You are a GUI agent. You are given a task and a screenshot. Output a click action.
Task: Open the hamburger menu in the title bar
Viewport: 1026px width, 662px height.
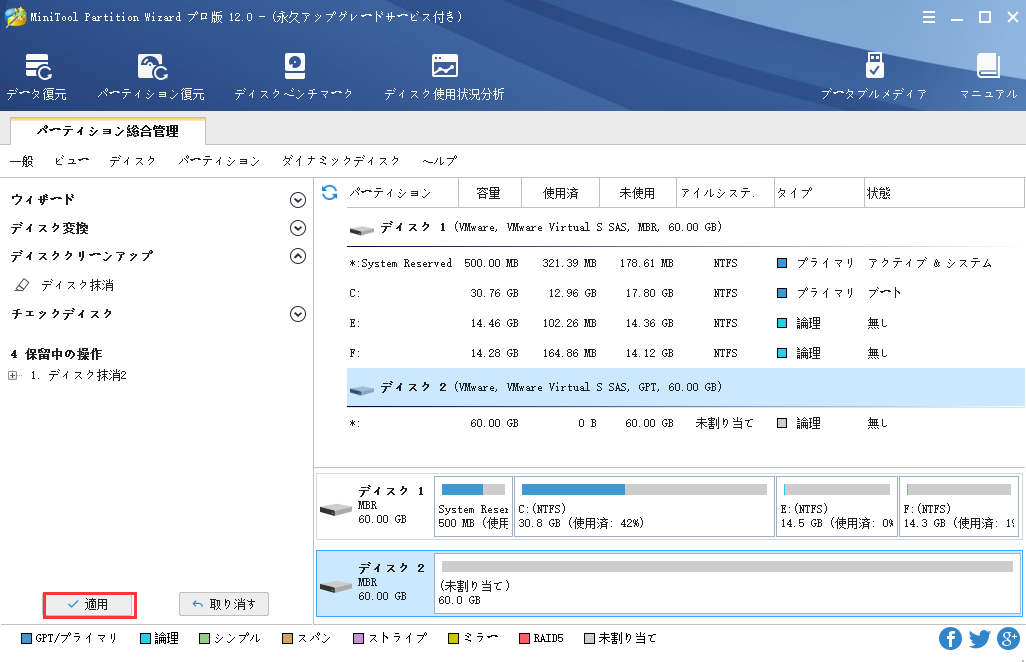(929, 16)
